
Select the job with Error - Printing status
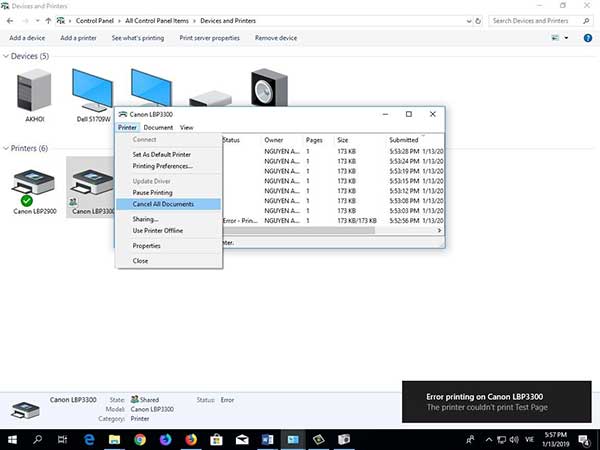333,221
